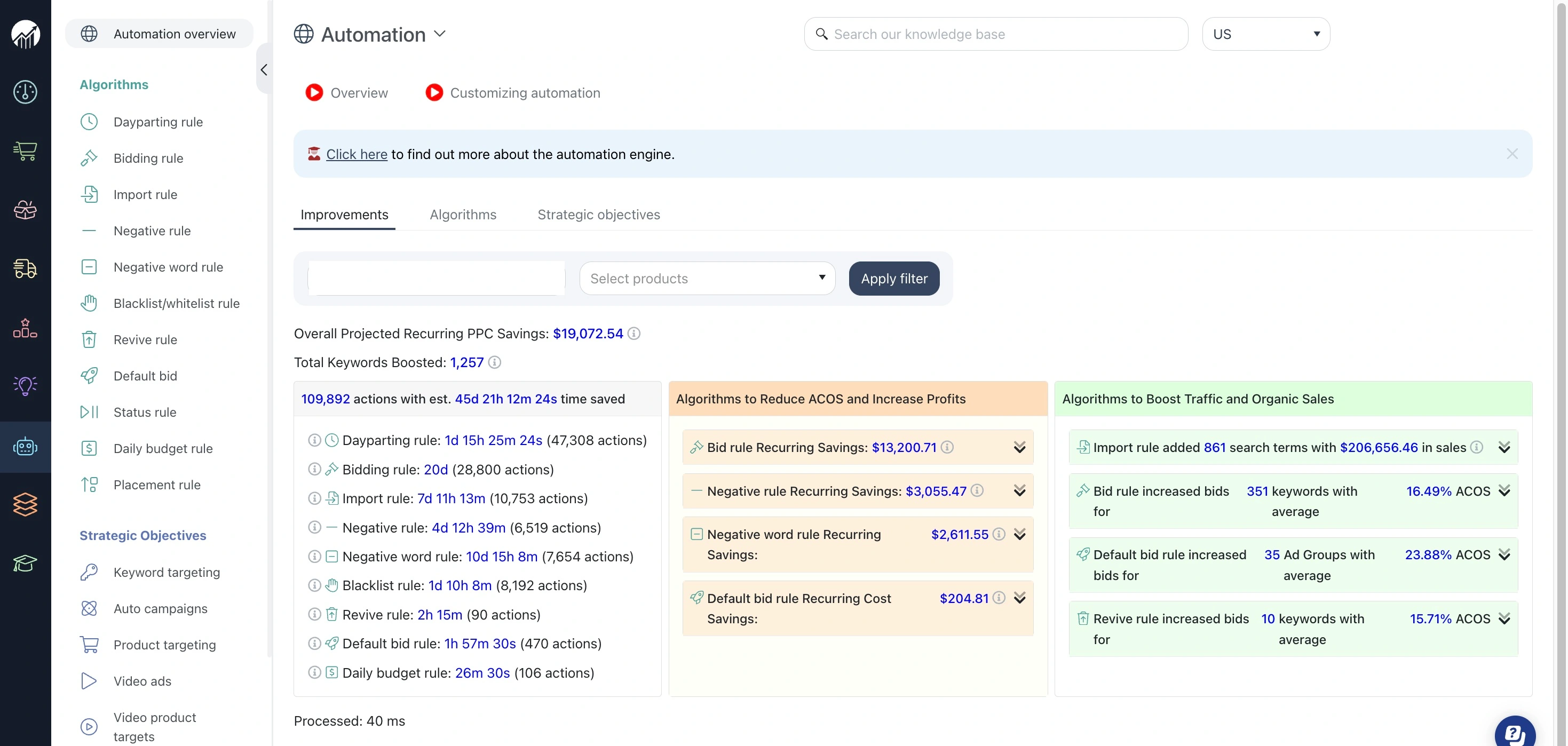
Task: Switch to the Algorithms tab
Action: [x=463, y=214]
